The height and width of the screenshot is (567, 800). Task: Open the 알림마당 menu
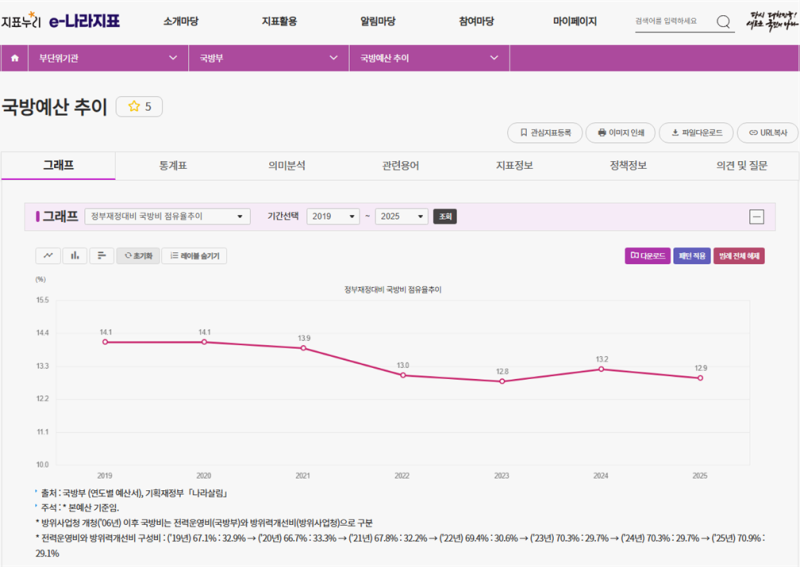378,21
